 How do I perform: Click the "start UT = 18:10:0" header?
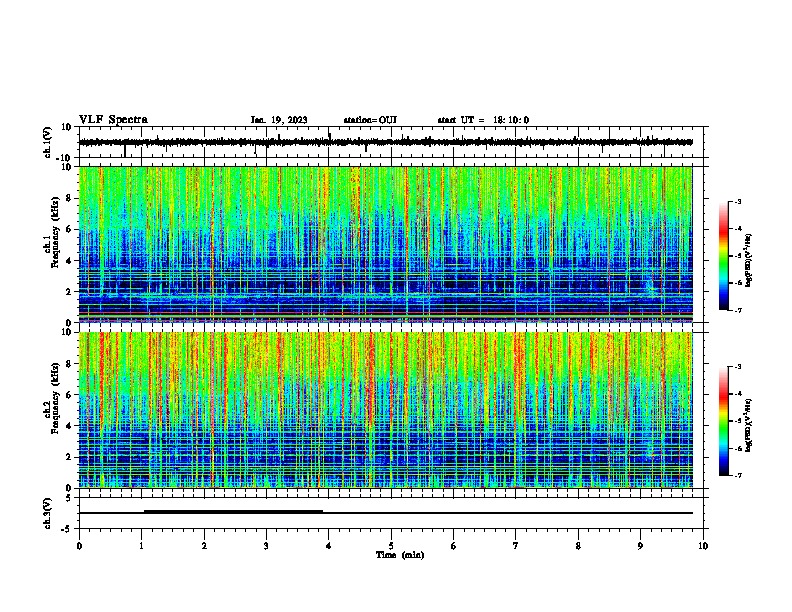pyautogui.click(x=483, y=120)
